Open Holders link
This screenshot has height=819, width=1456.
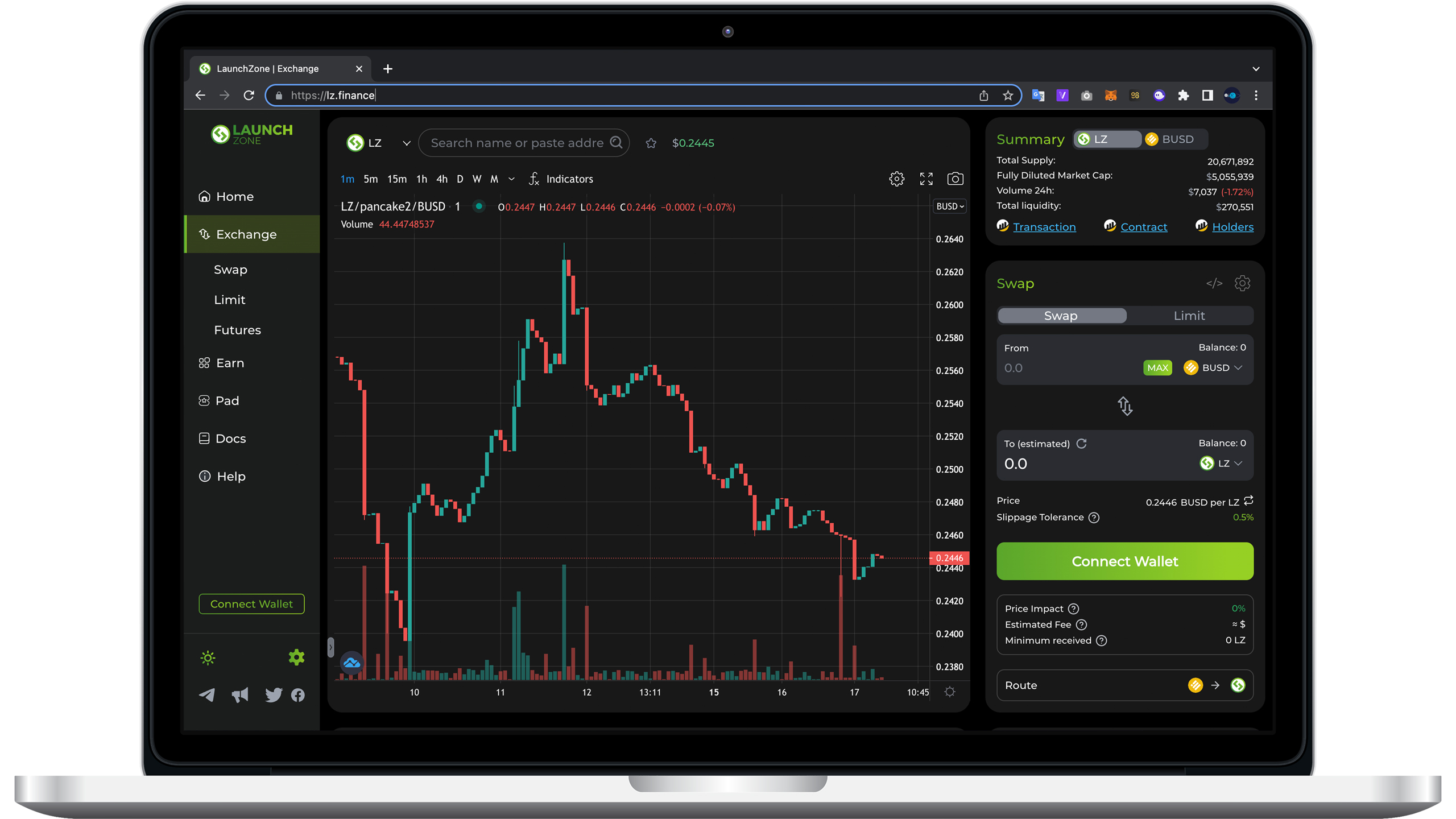(1232, 227)
